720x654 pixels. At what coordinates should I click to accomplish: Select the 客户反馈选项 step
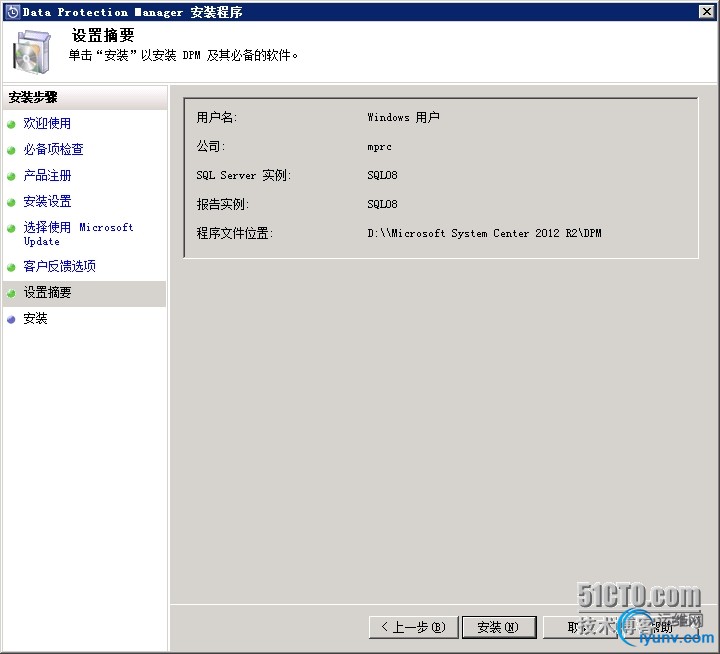point(59,266)
